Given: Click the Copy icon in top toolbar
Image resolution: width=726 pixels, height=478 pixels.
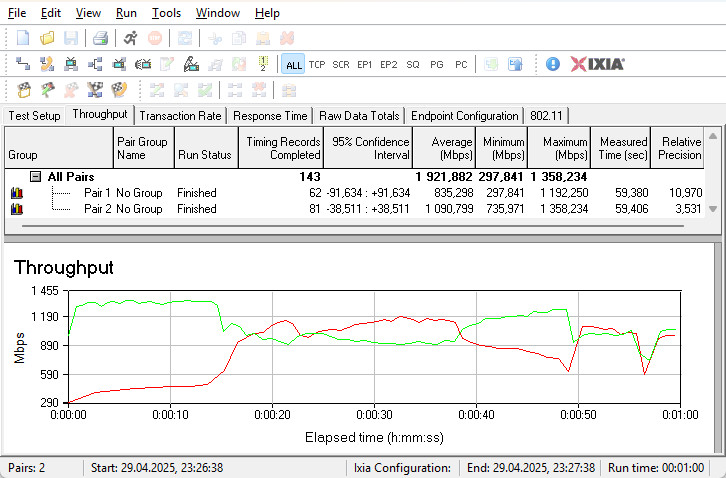Looking at the screenshot, I should 239,38.
